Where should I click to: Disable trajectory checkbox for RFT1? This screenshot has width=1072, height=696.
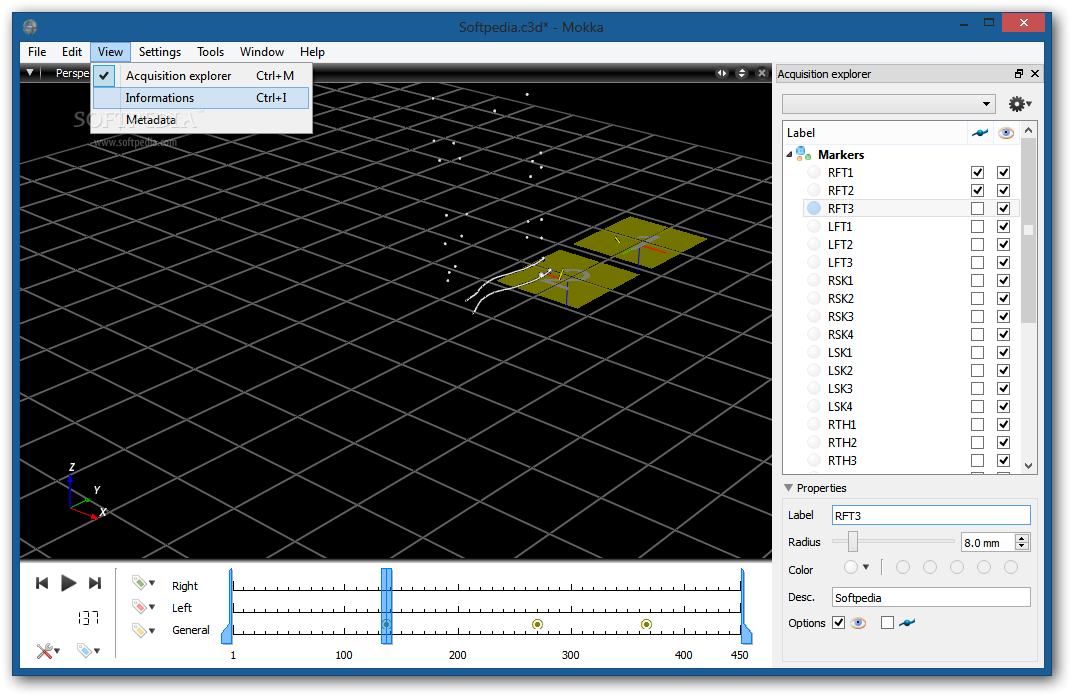[x=978, y=172]
